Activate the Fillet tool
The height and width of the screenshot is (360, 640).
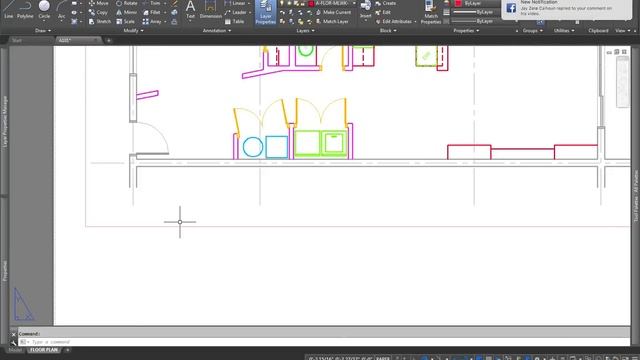[x=152, y=12]
